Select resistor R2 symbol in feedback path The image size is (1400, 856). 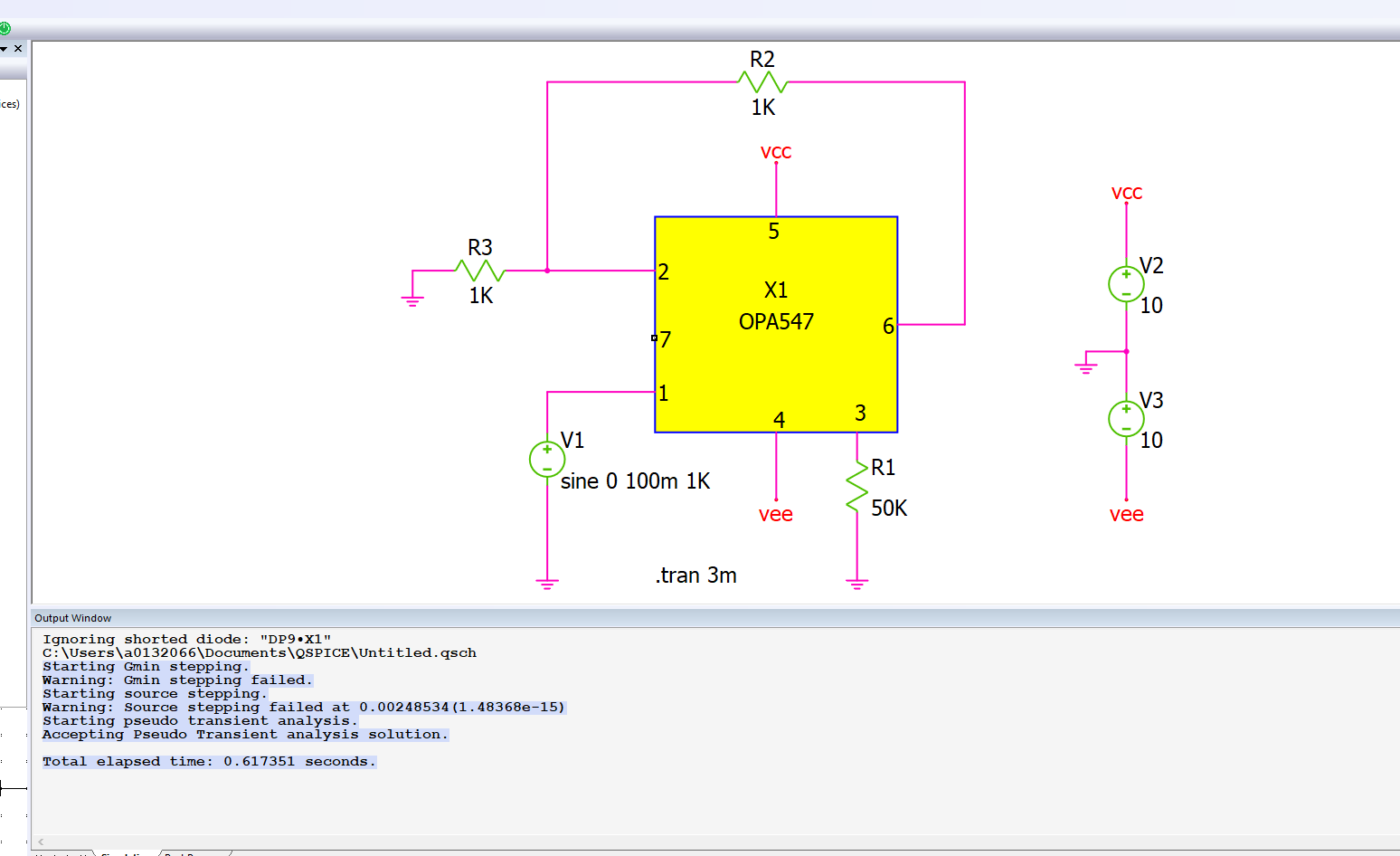pyautogui.click(x=762, y=82)
